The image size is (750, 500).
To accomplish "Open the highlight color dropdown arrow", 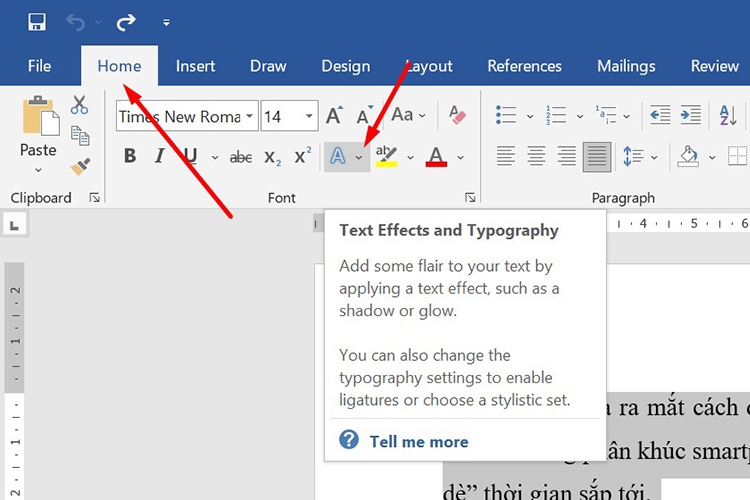I will (410, 157).
